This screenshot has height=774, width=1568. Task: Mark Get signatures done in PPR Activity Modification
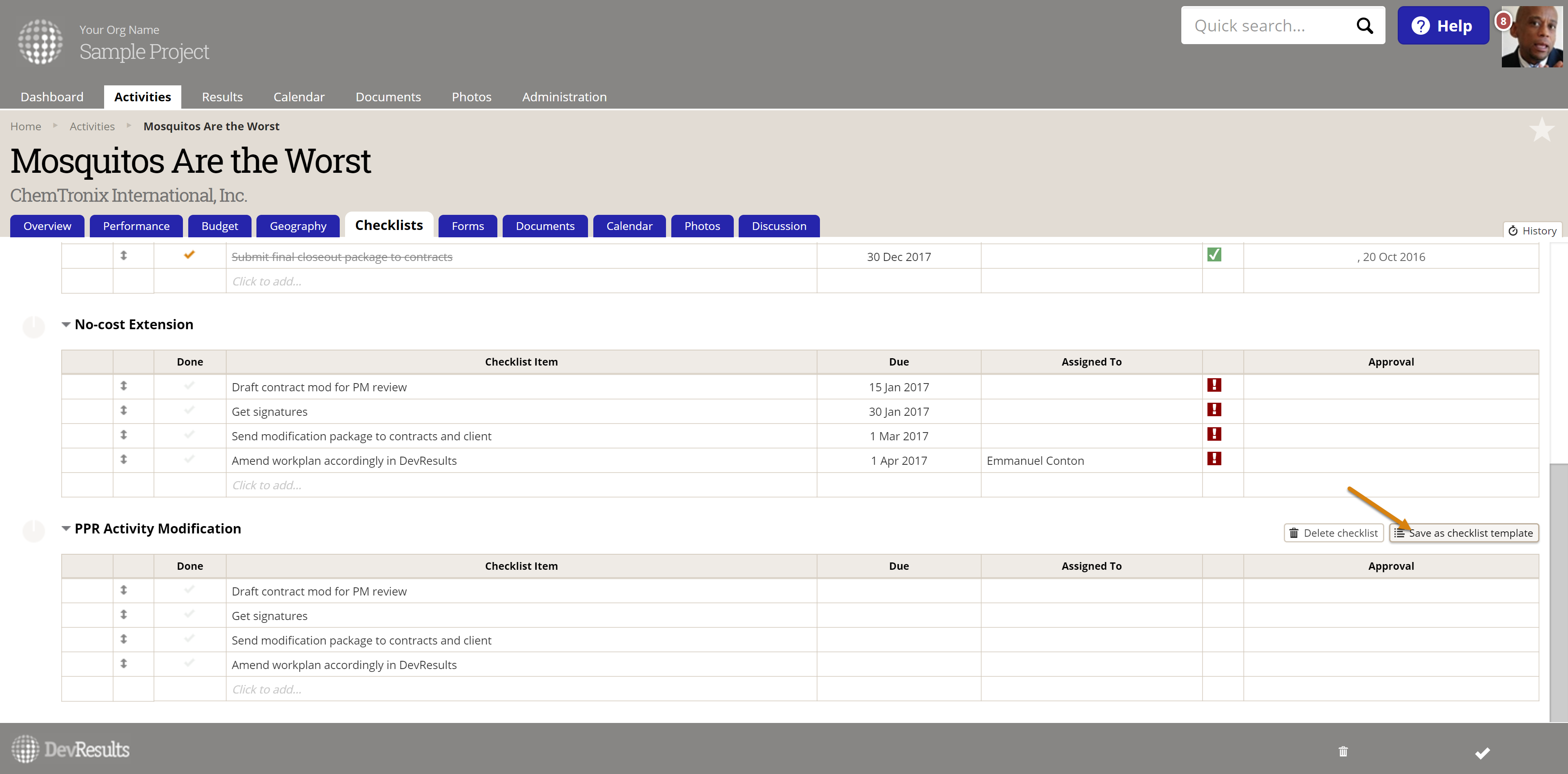[x=189, y=614]
